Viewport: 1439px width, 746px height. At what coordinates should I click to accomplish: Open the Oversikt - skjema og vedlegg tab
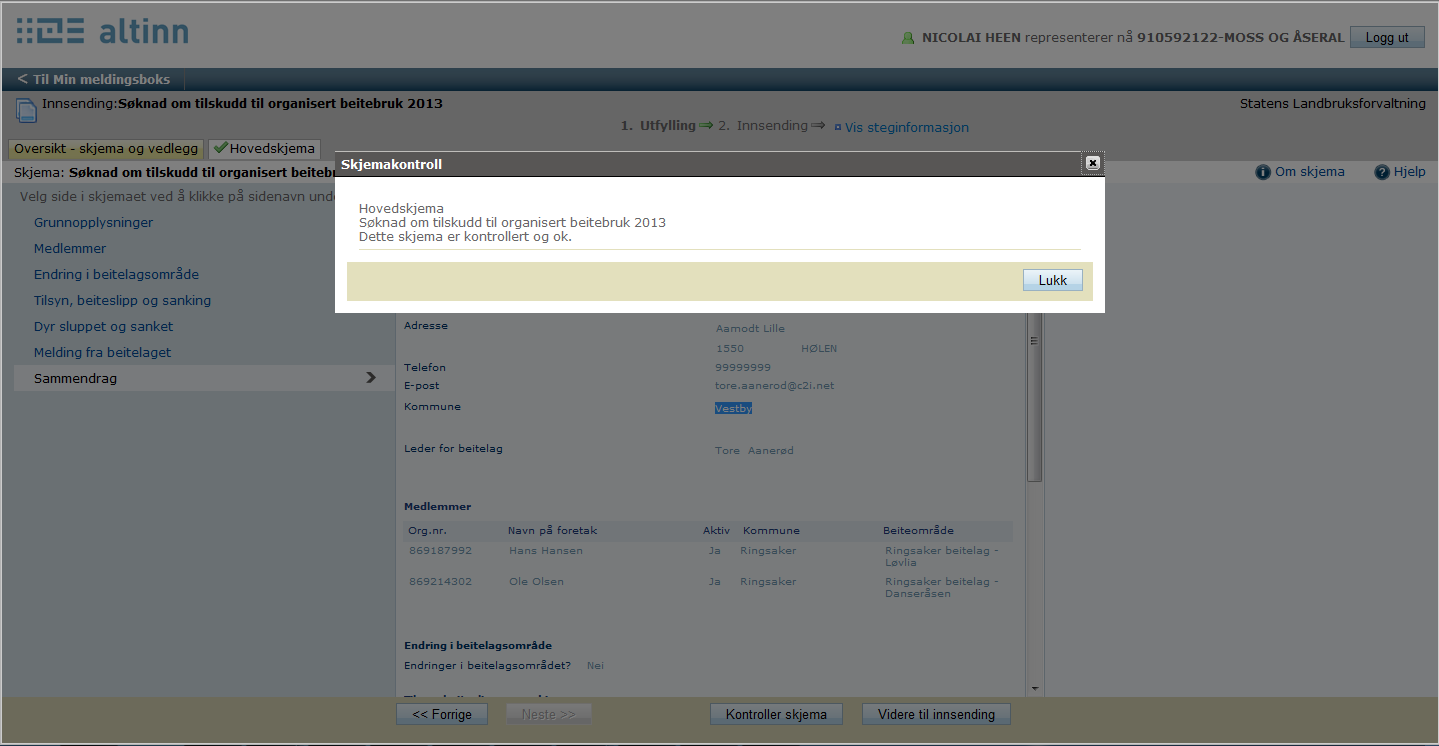tap(106, 148)
